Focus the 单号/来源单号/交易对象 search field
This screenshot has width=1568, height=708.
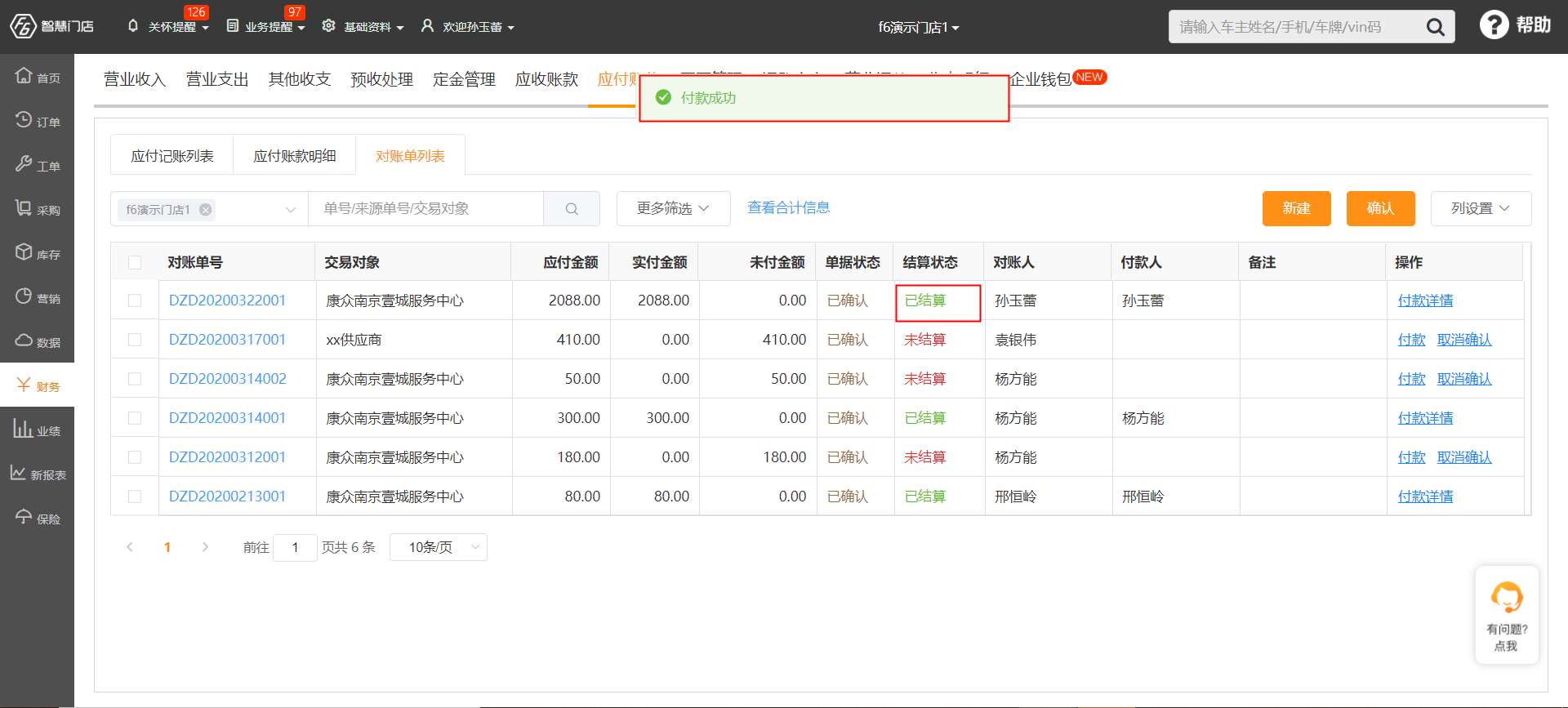coord(425,209)
